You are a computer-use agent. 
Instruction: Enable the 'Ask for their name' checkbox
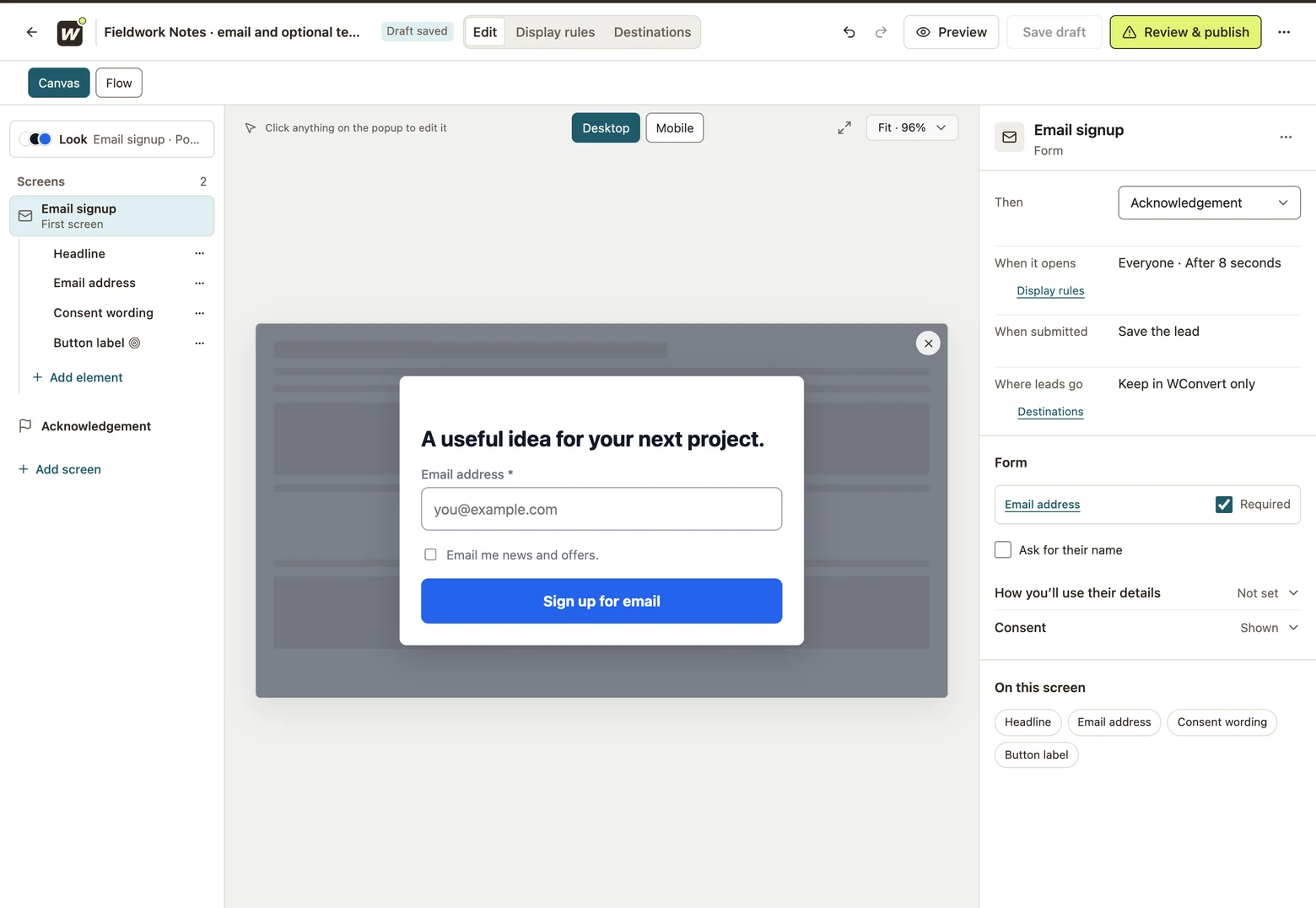[x=1003, y=550]
